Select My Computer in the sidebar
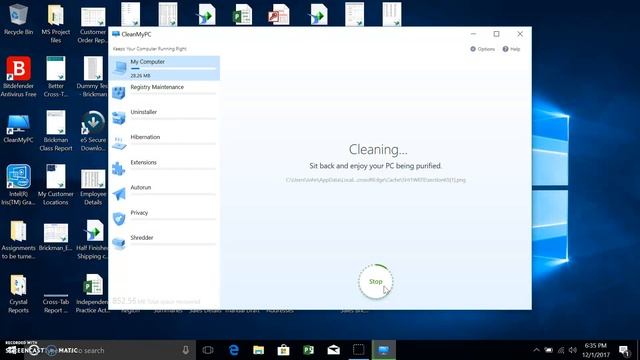Viewport: 640px width, 360px height. (164, 68)
